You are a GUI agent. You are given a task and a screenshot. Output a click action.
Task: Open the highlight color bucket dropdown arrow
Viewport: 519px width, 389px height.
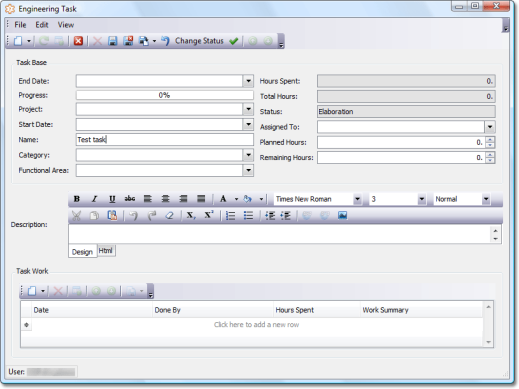[x=261, y=199]
